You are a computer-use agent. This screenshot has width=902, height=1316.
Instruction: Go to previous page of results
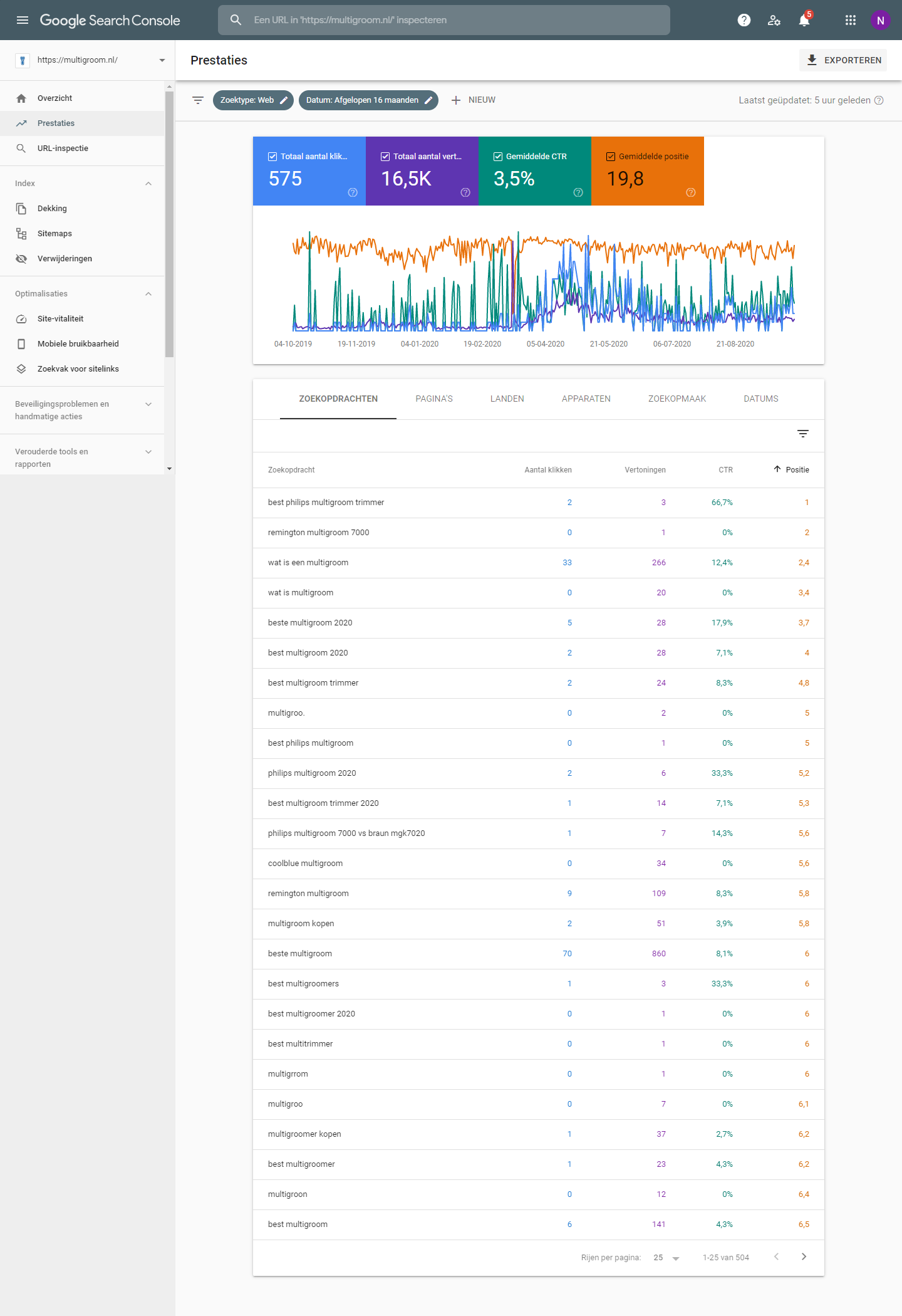[x=777, y=1256]
